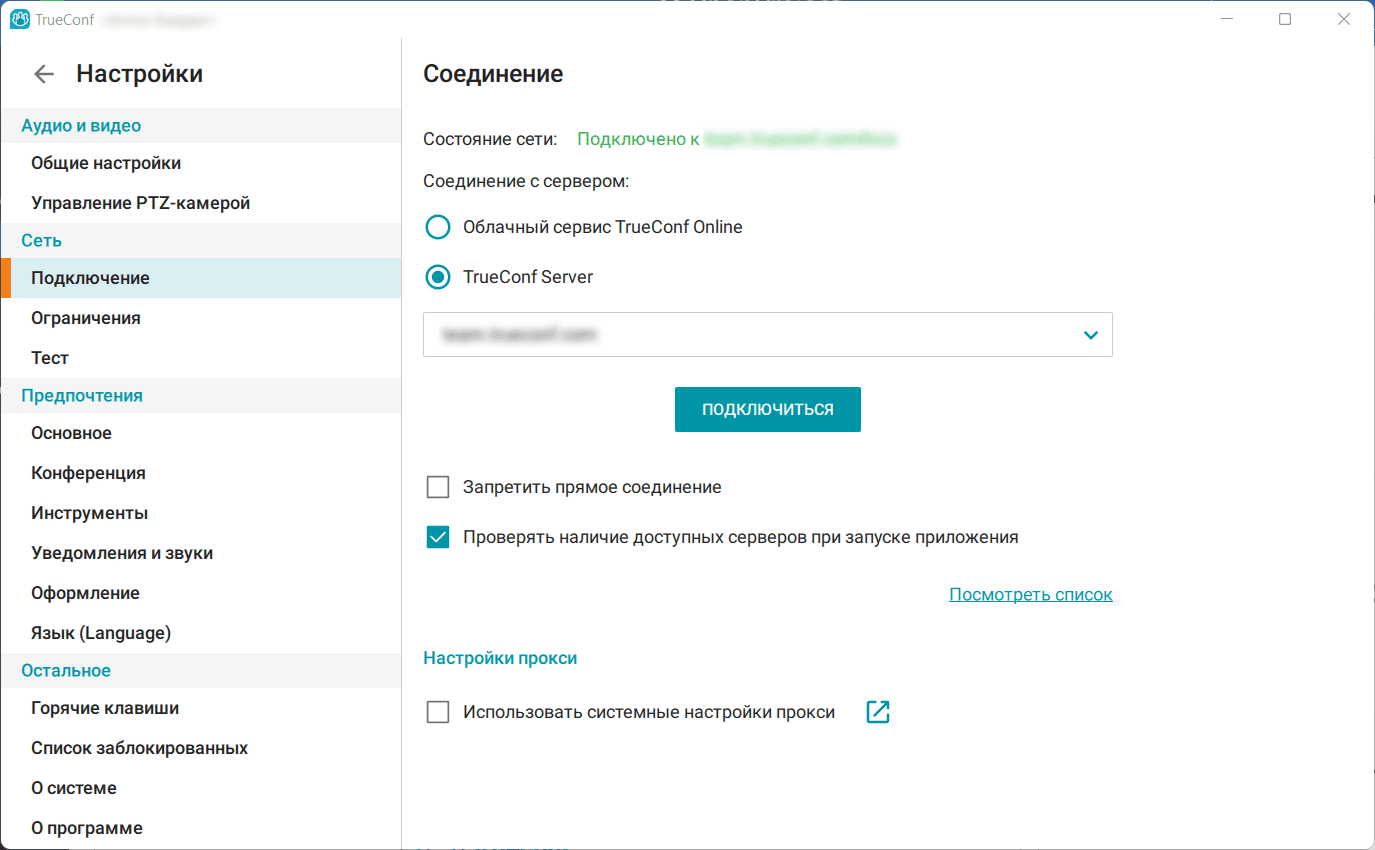Select Подключение in the sidebar

(201, 278)
